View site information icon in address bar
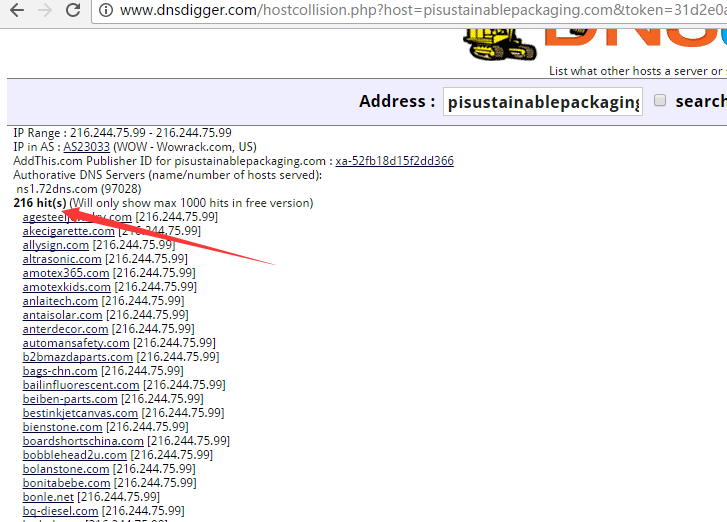727x522 pixels. pos(106,10)
